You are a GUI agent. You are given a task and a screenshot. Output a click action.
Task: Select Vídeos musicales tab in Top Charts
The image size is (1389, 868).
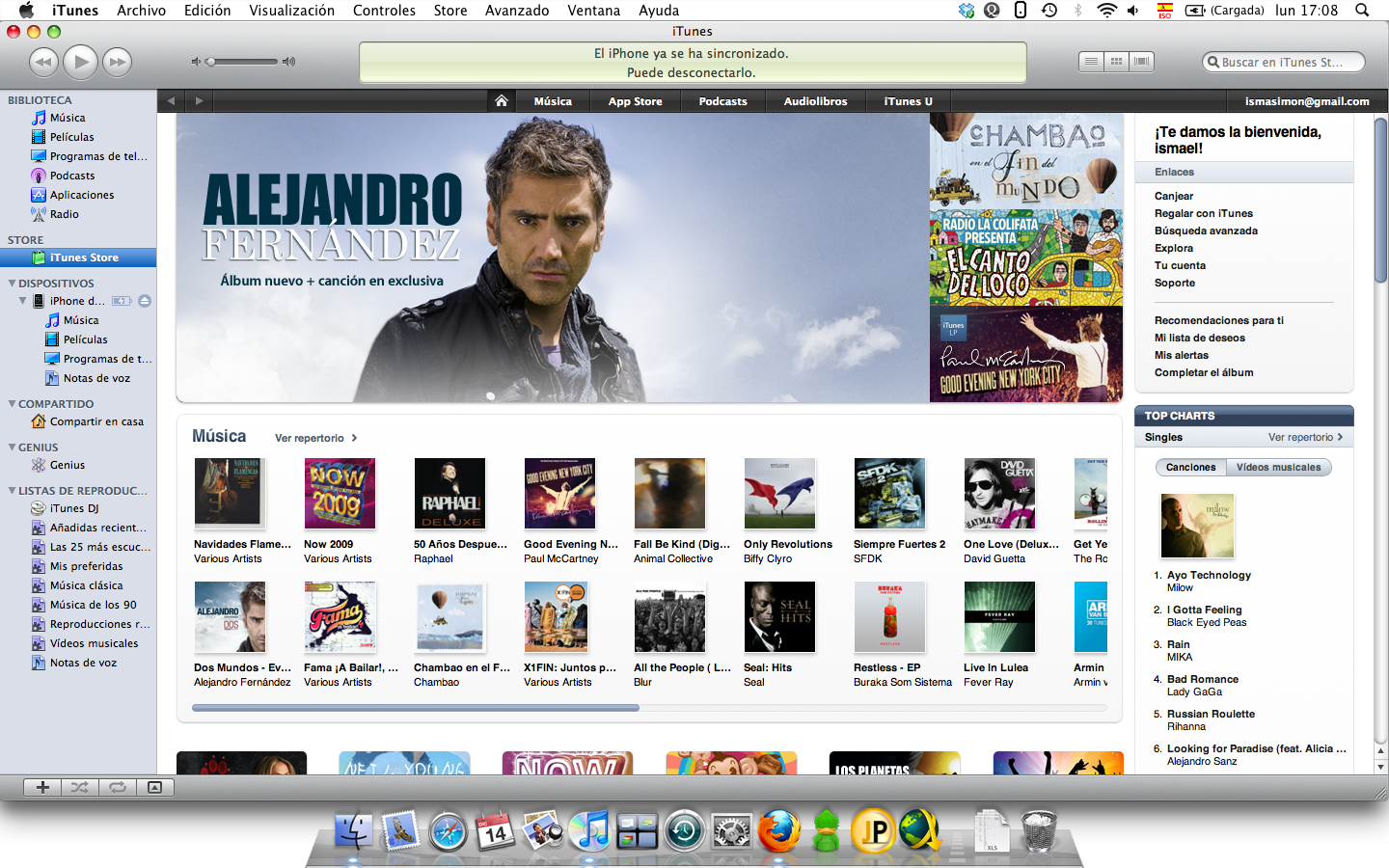point(1278,467)
